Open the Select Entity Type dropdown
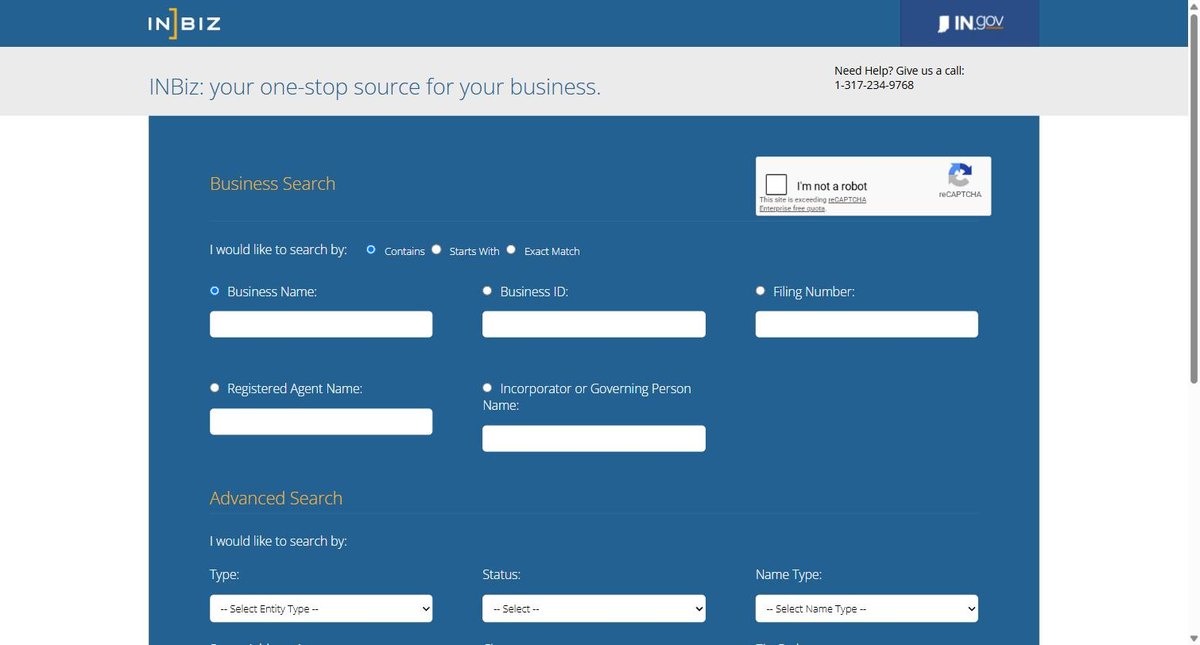 pyautogui.click(x=321, y=609)
